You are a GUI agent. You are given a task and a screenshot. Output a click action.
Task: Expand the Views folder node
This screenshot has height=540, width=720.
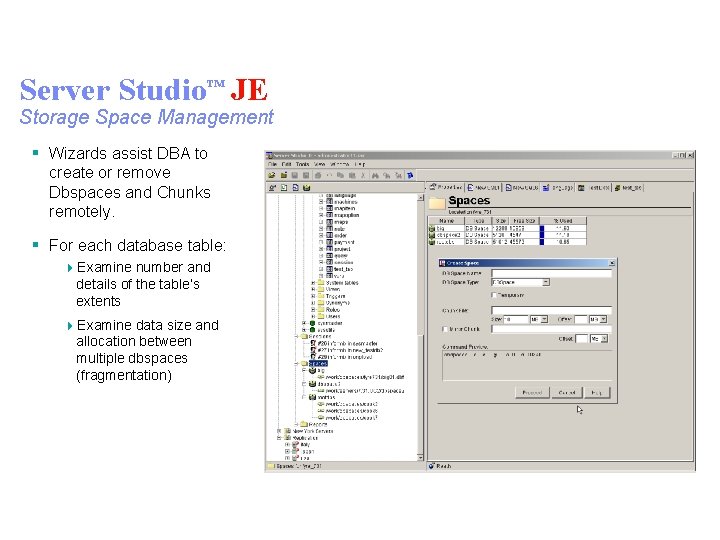313,289
